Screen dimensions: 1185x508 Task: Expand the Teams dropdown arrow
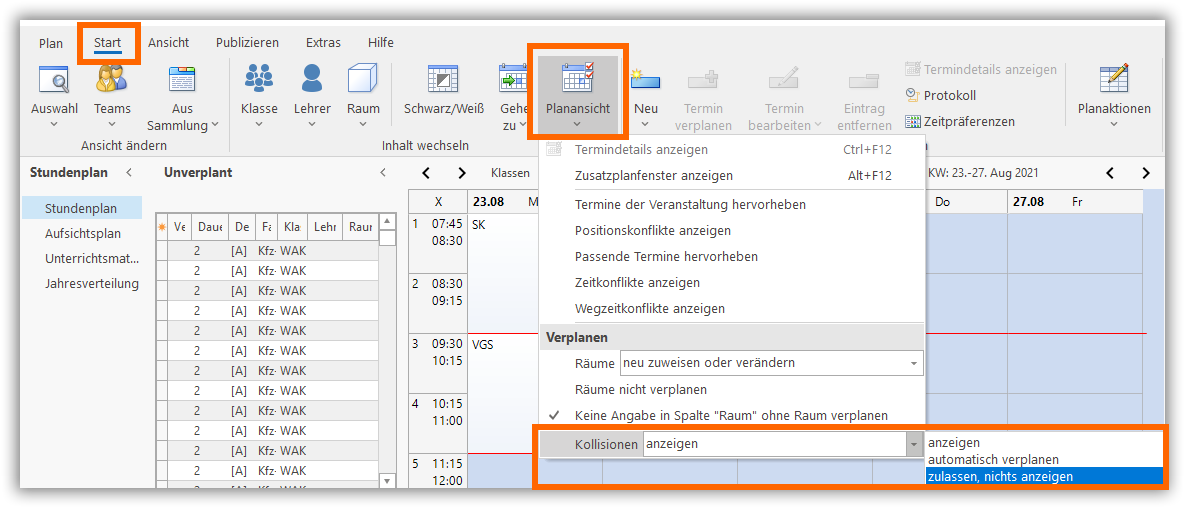pyautogui.click(x=112, y=125)
